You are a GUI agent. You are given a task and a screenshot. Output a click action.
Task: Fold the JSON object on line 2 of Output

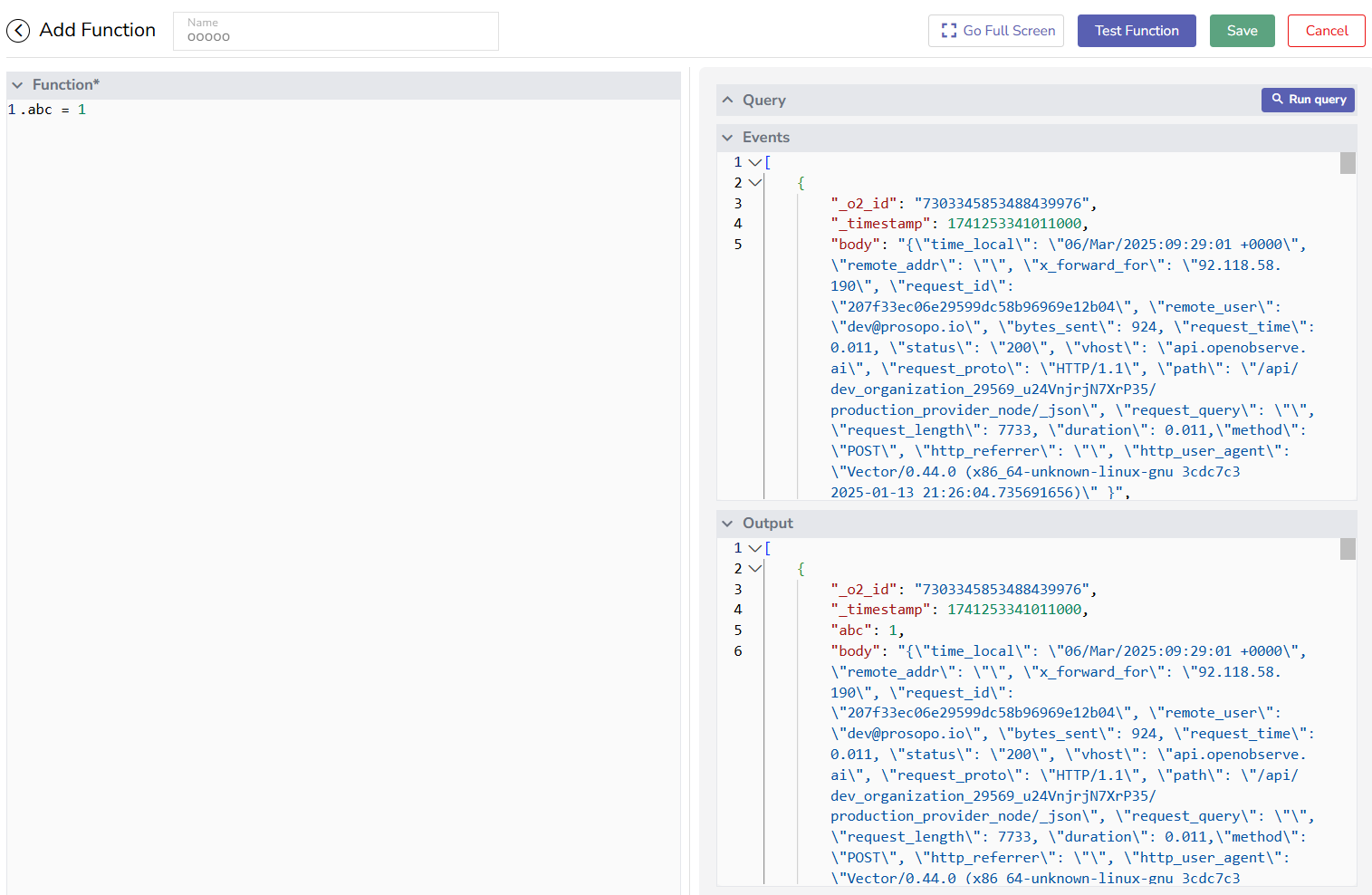(x=755, y=568)
